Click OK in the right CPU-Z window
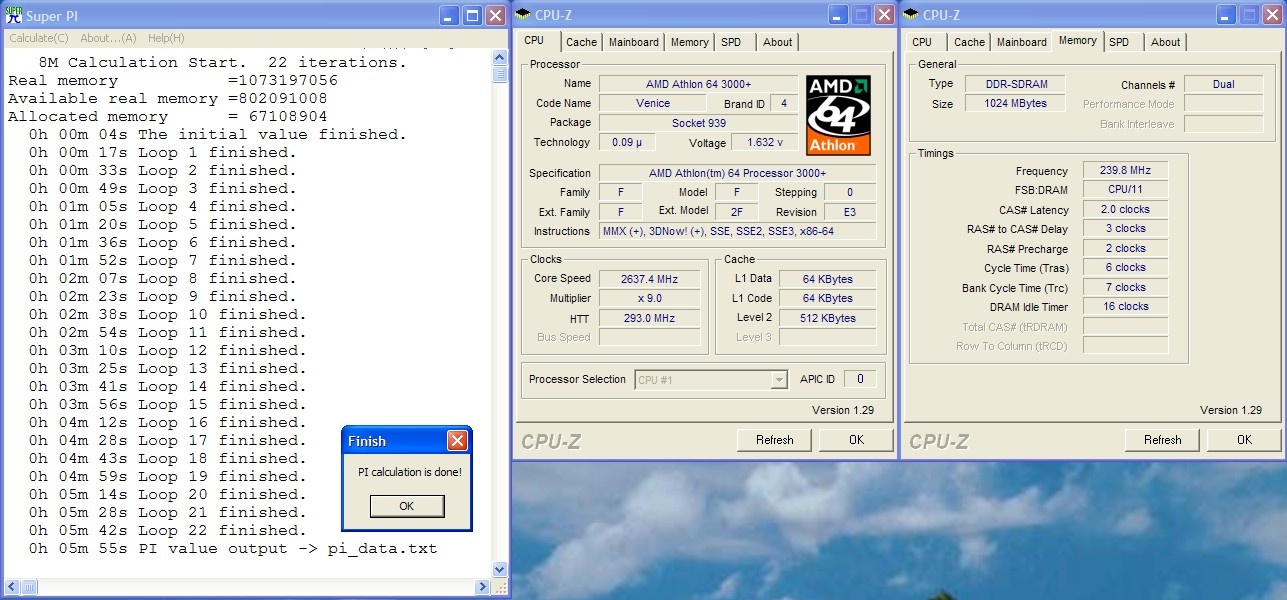Image resolution: width=1287 pixels, height=600 pixels. point(1244,440)
